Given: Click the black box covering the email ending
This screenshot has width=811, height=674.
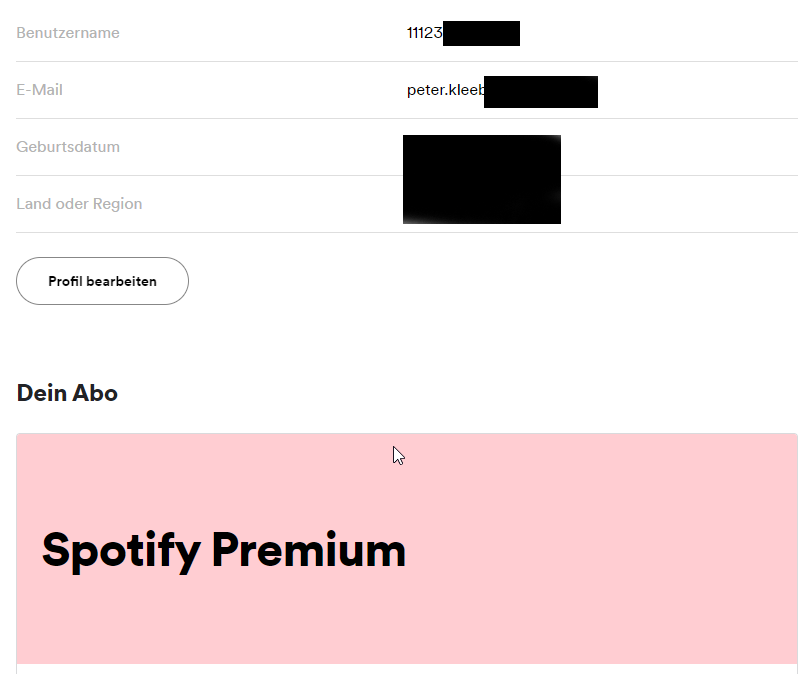Looking at the screenshot, I should [541, 91].
